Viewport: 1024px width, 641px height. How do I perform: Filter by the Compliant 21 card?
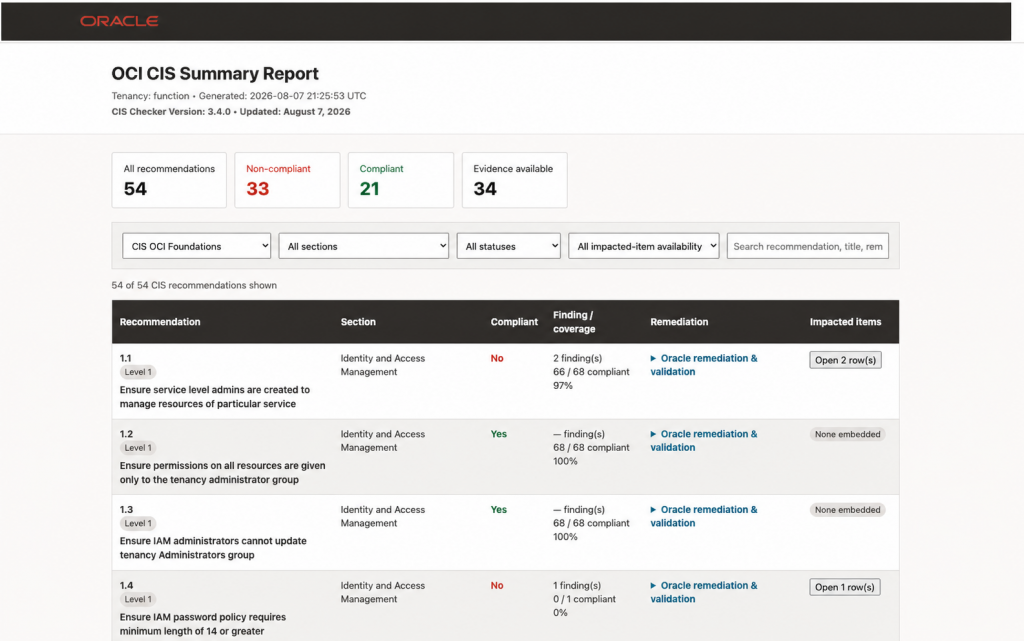pyautogui.click(x=401, y=180)
